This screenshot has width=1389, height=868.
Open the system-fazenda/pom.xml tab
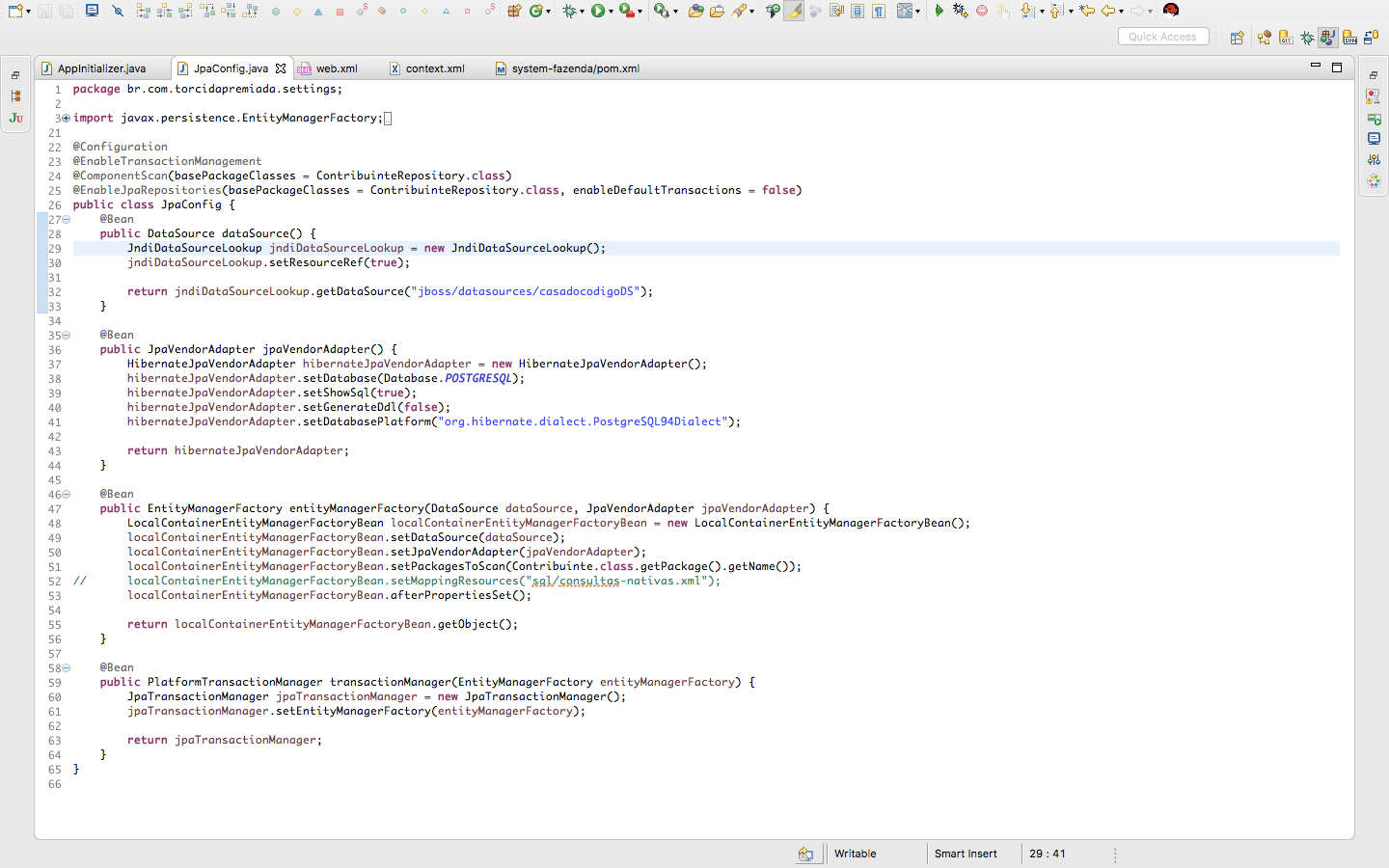575,68
